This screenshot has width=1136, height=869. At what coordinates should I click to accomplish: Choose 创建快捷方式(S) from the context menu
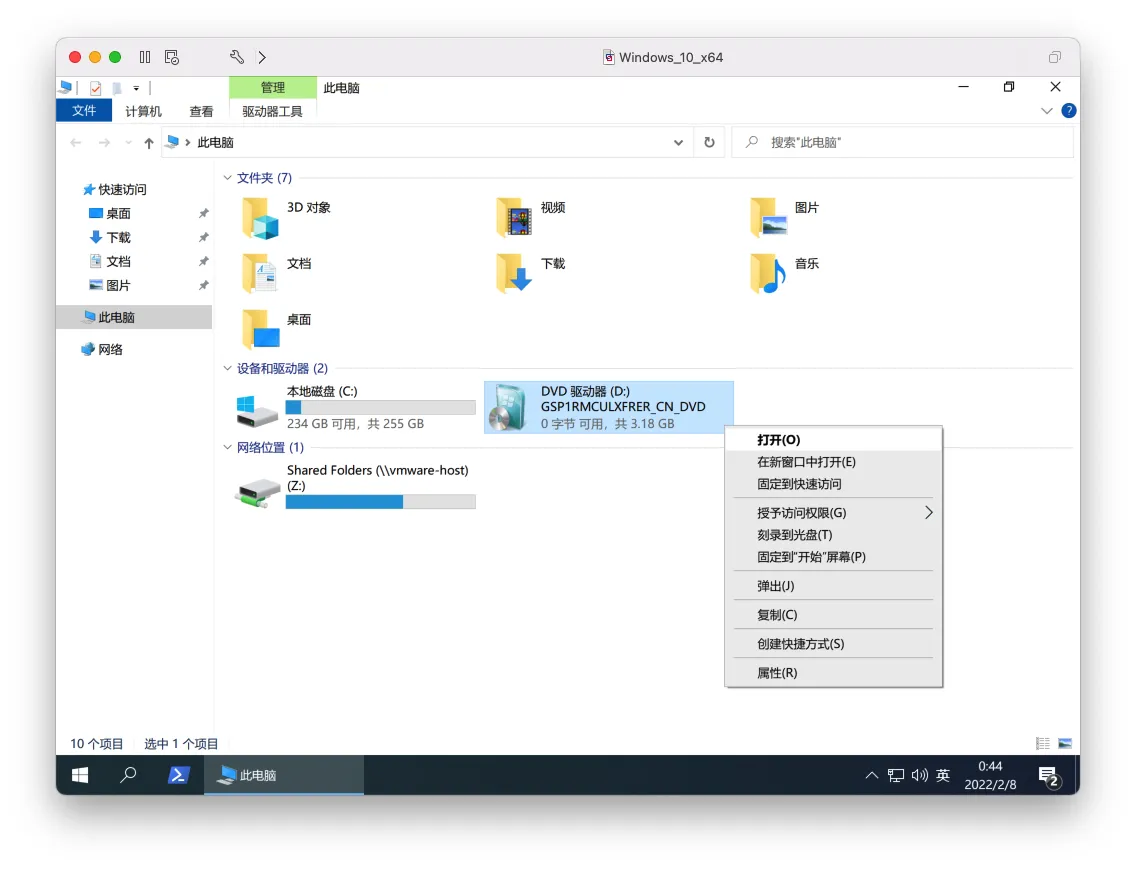833,644
